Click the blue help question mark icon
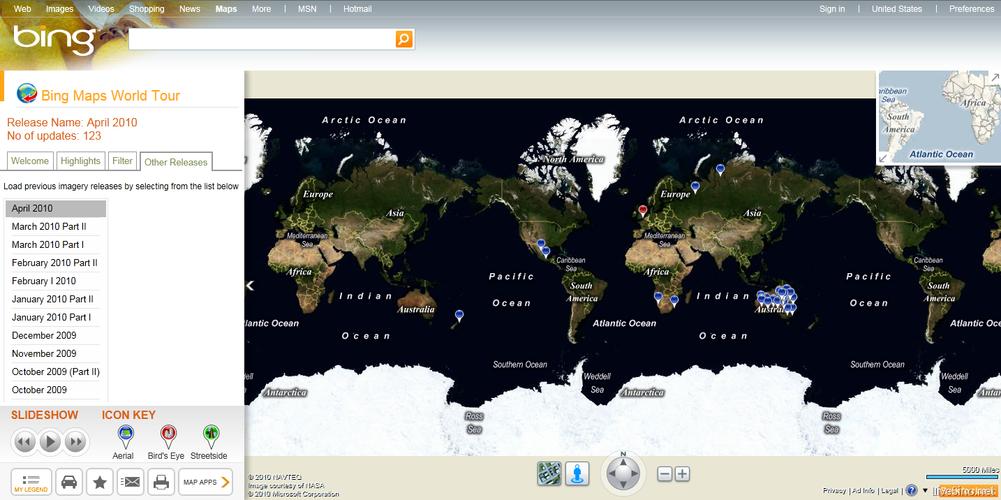This screenshot has height=500, width=1001. (x=912, y=490)
